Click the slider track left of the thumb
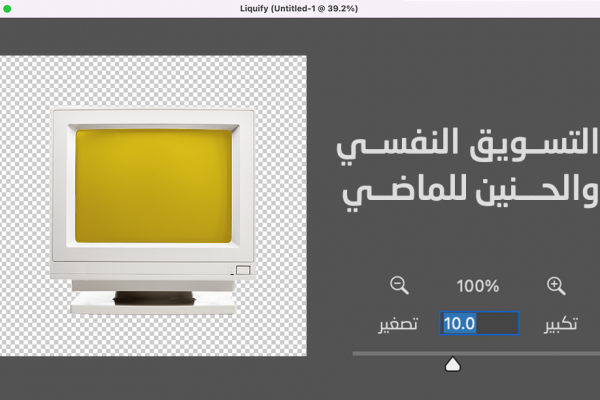Screen dimensions: 600x400 pos(400,353)
